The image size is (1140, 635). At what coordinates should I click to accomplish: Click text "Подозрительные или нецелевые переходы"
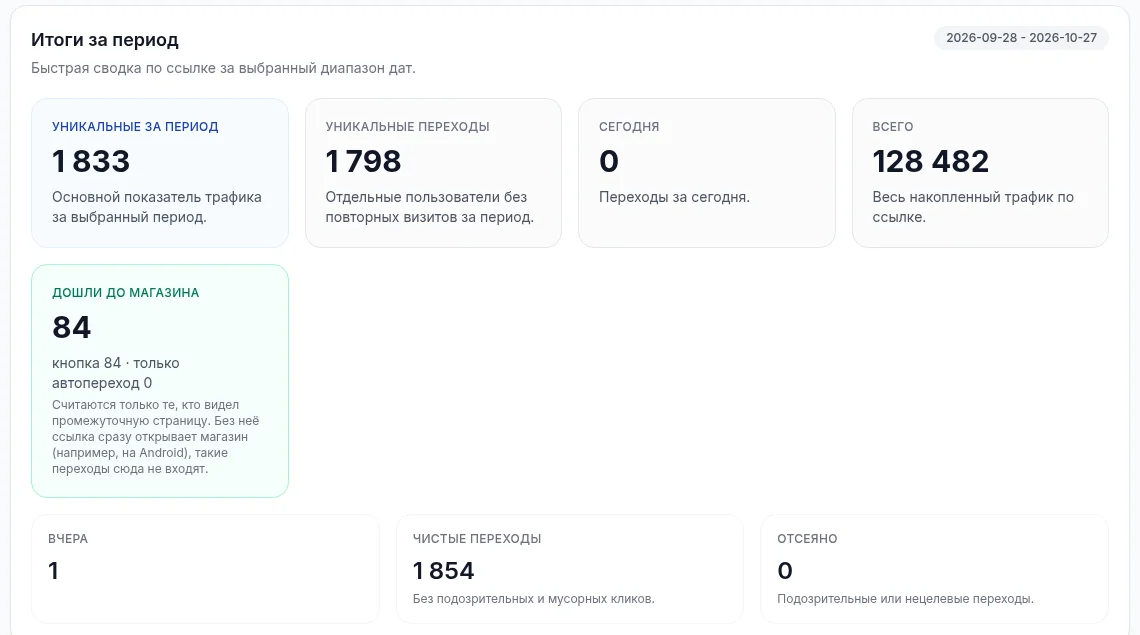[x=905, y=599]
